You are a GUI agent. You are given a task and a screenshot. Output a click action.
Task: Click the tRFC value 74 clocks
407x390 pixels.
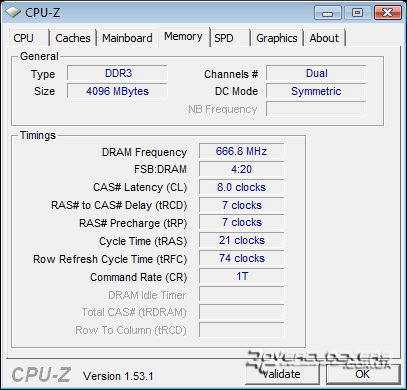pyautogui.click(x=242, y=258)
